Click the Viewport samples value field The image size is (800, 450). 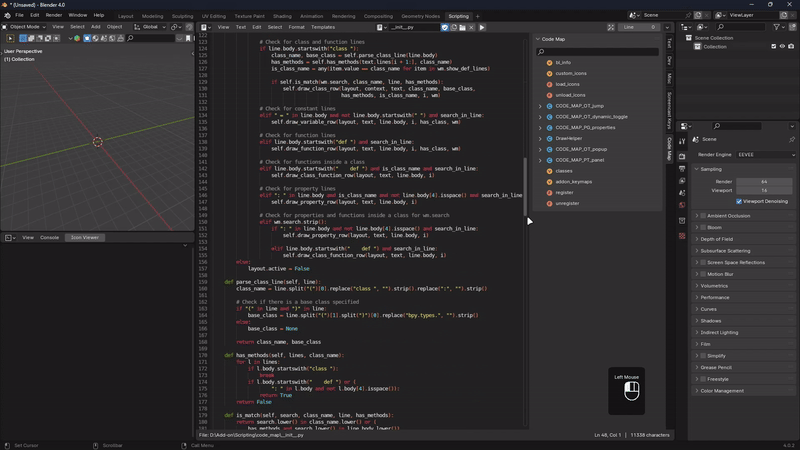pyautogui.click(x=764, y=190)
